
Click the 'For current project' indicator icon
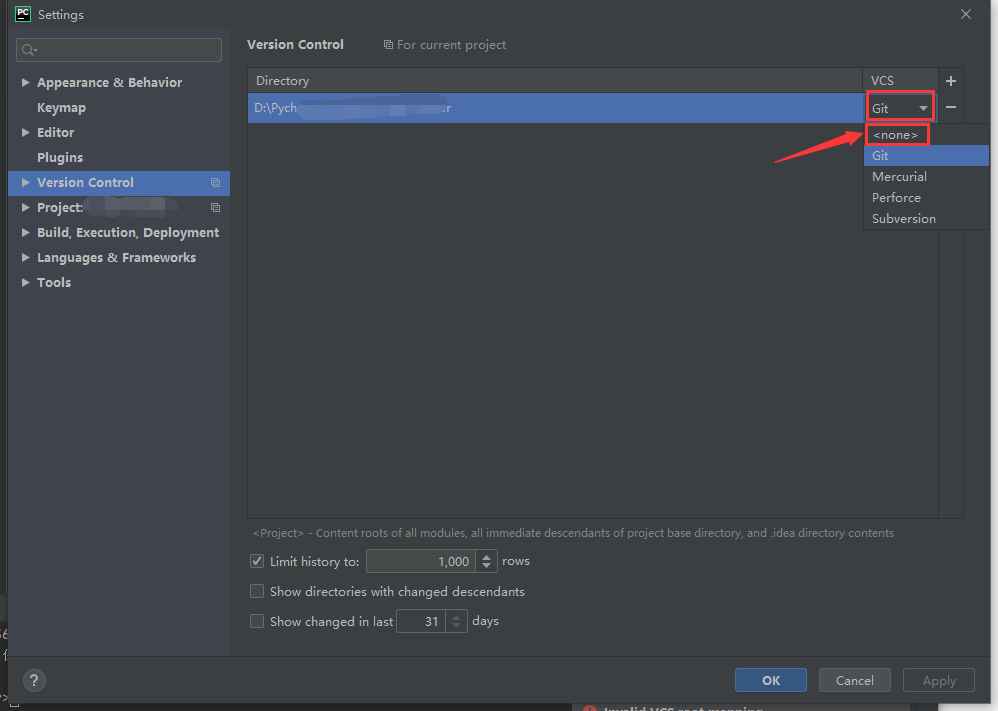click(x=388, y=44)
